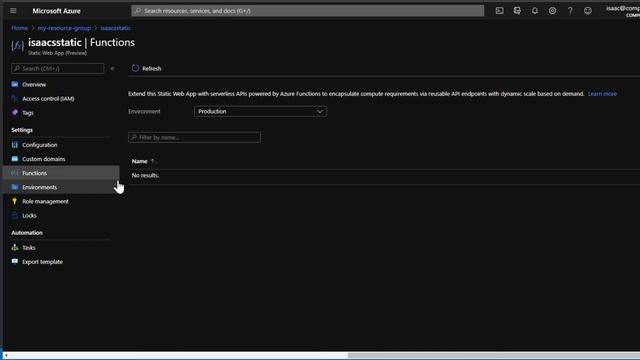Viewport: 640px width, 360px height.
Task: Open Role management page
Action: coord(45,202)
